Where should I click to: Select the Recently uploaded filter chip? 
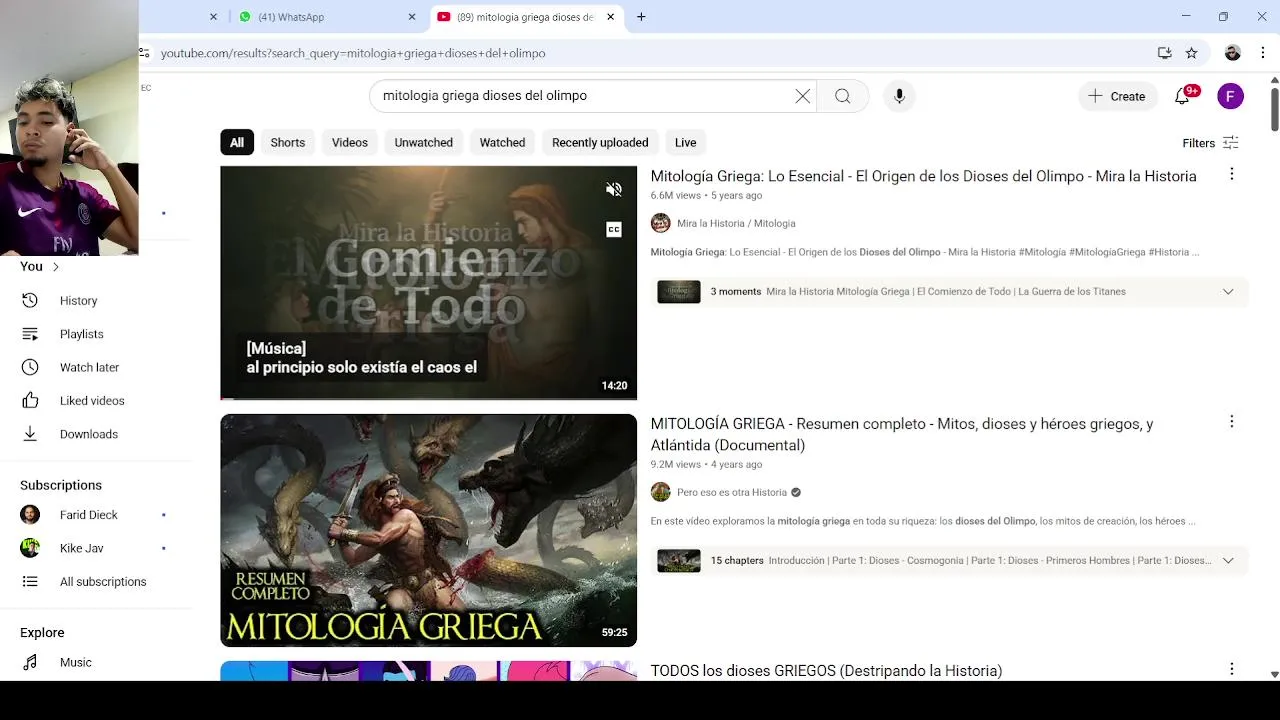point(600,142)
